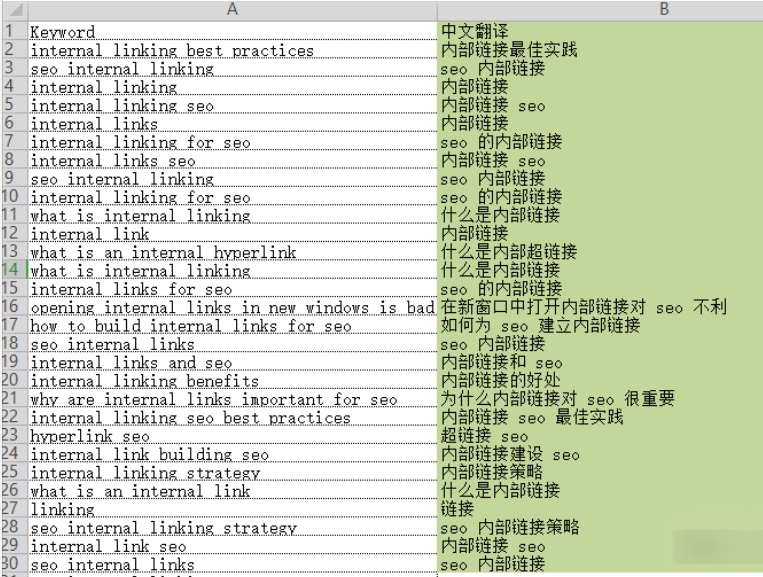Click cell 'internal links for seo'
This screenshot has height=577, width=763.
pyautogui.click(x=232, y=288)
